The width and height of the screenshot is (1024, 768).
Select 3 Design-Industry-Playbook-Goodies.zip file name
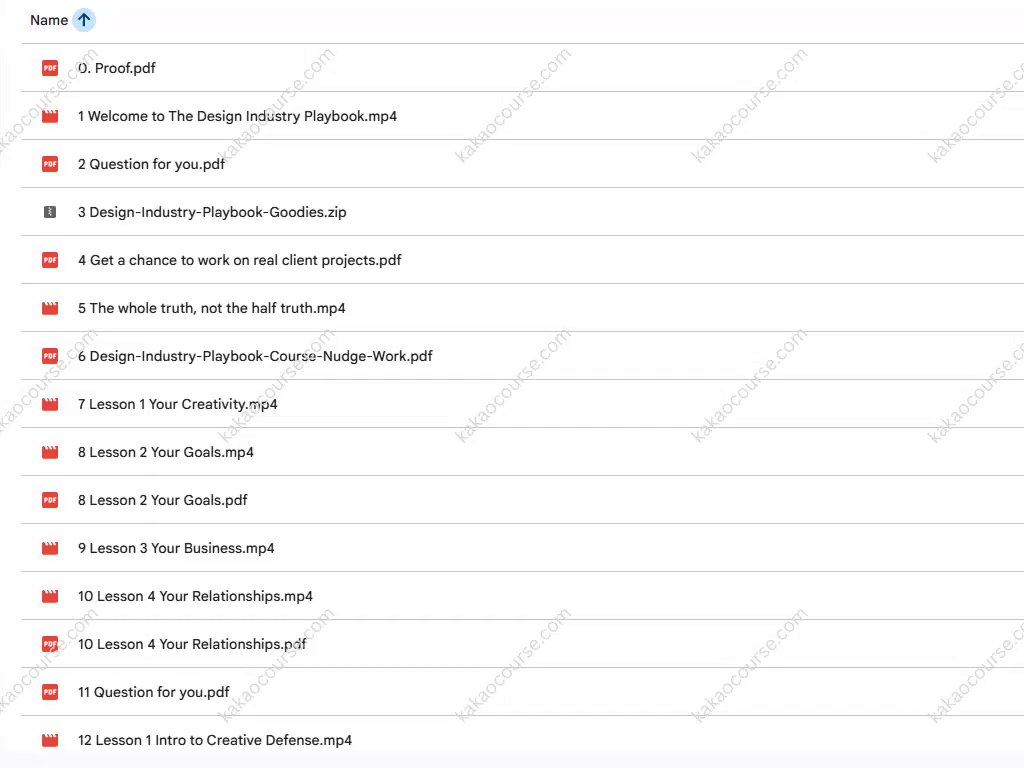(x=212, y=212)
